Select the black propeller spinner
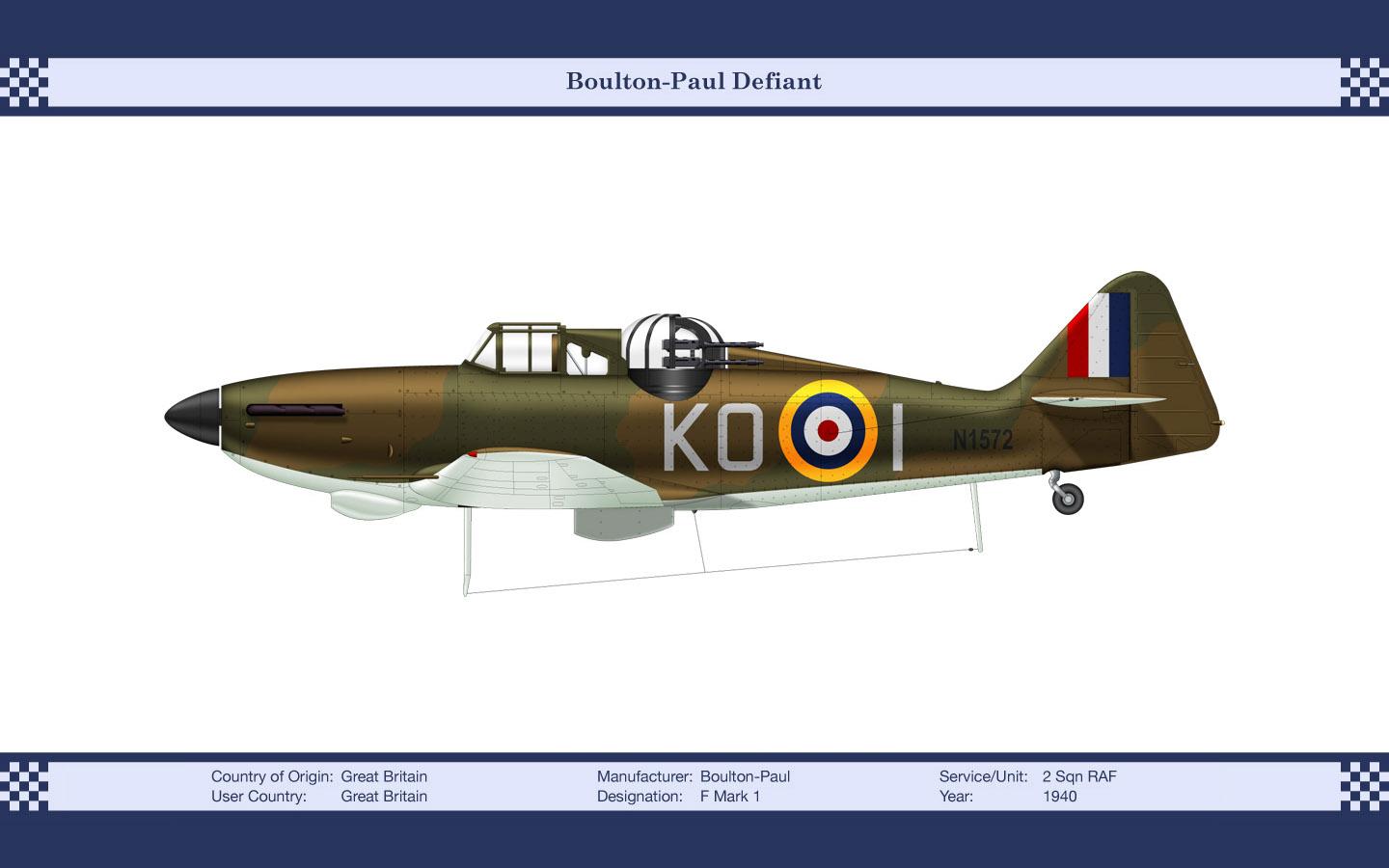This screenshot has width=1389, height=868. tap(193, 417)
